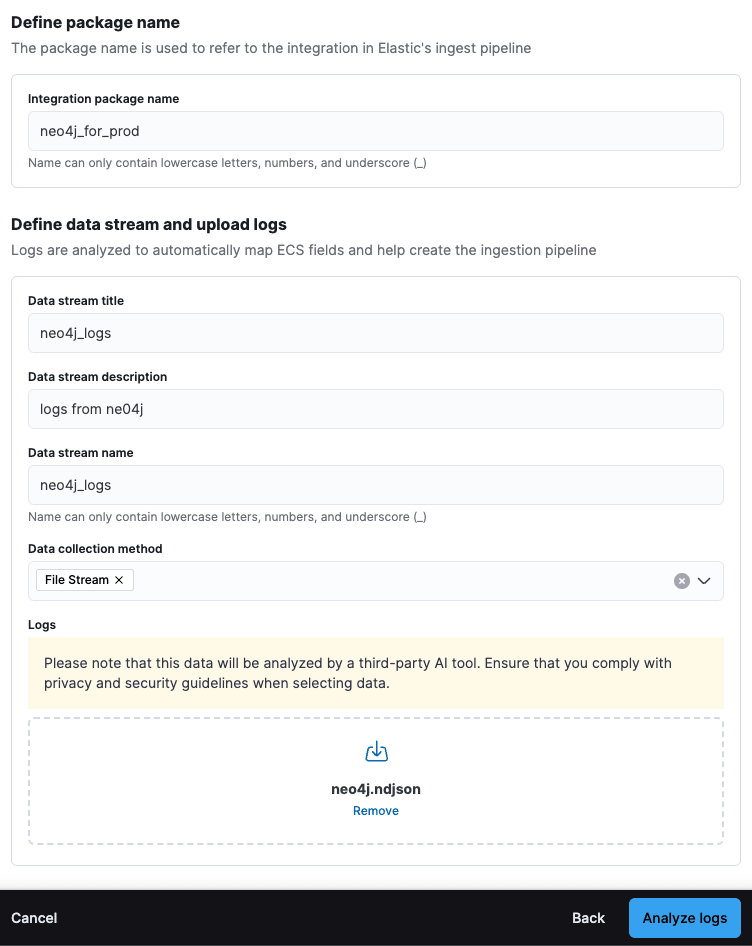This screenshot has width=752, height=946.
Task: Click the file upload icon above neo4j.ndjson
Action: point(375,751)
